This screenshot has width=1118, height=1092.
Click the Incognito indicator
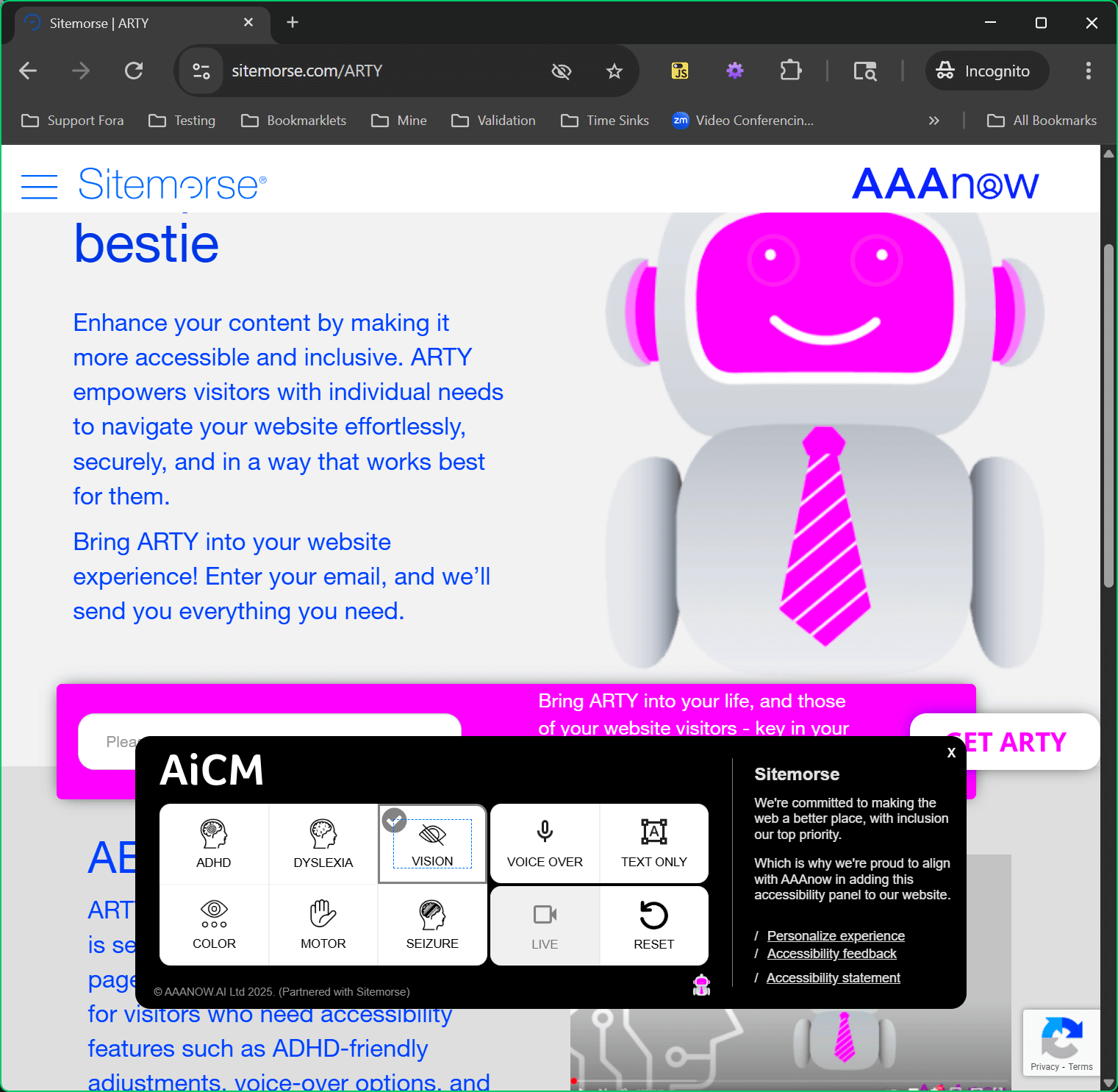987,71
